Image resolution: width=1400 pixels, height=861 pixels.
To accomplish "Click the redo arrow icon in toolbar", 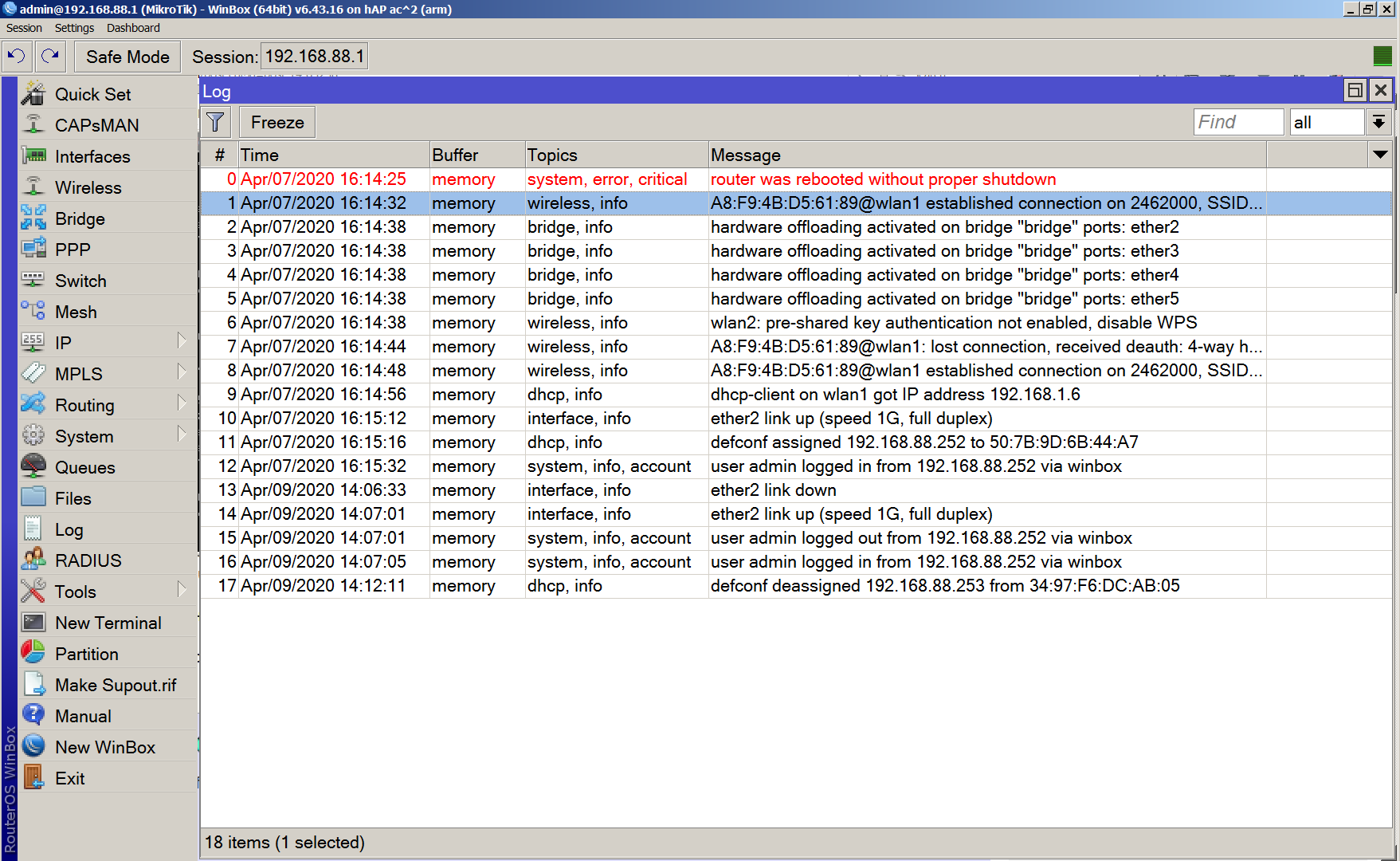I will coord(50,57).
